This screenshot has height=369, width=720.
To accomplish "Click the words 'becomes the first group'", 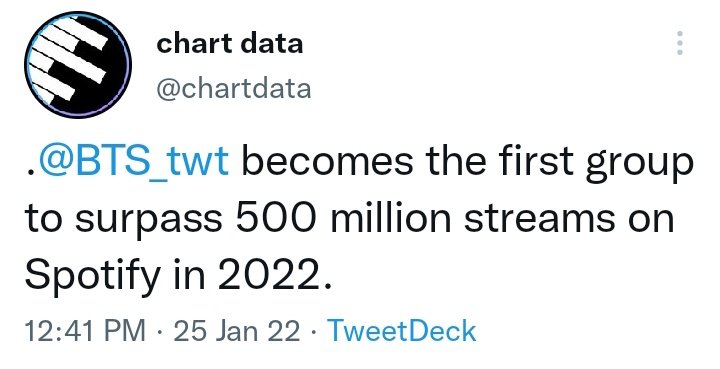I will click(467, 163).
